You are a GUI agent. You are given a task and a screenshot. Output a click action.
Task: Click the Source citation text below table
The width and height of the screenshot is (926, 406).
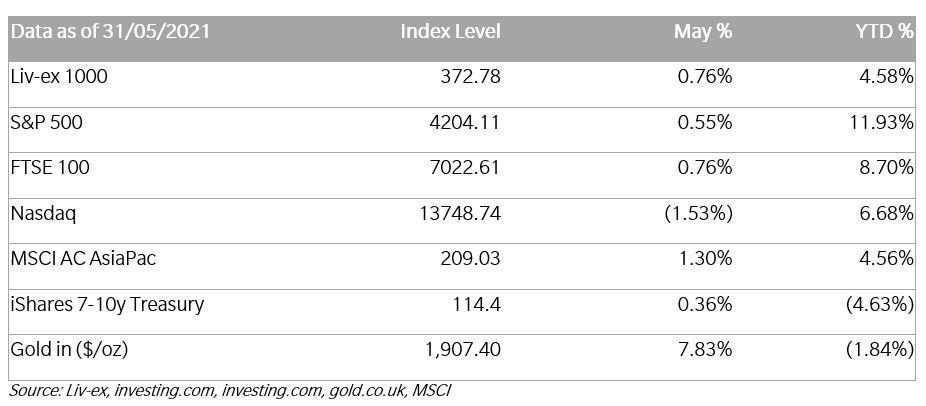[231, 390]
